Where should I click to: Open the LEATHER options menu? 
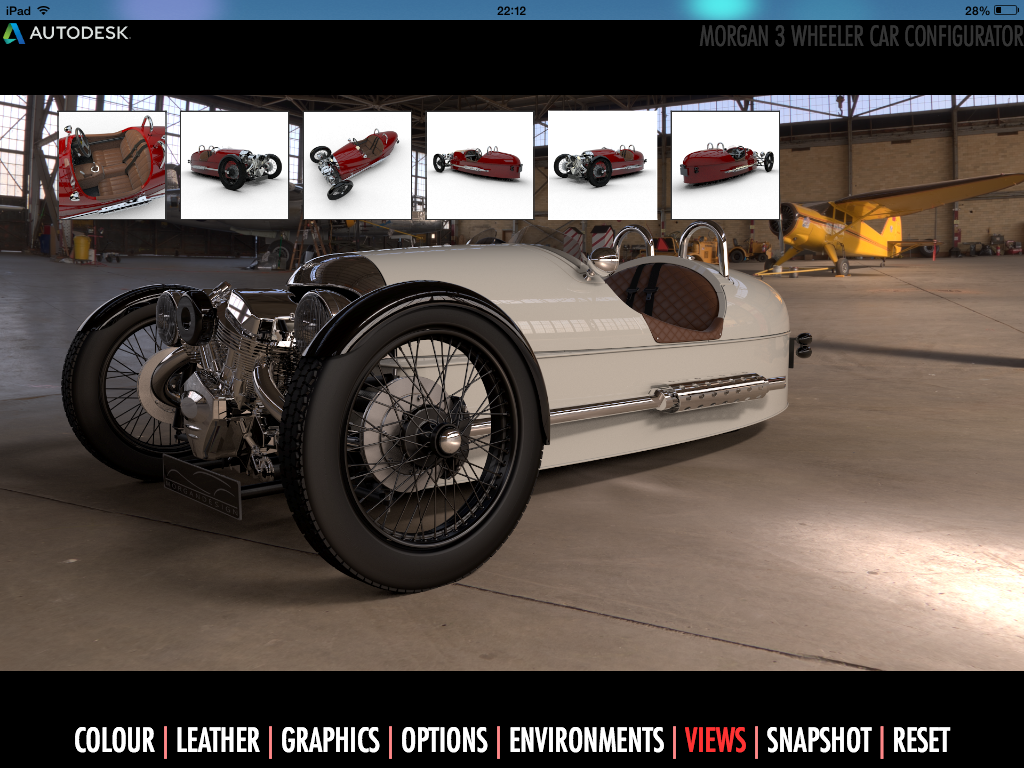218,741
